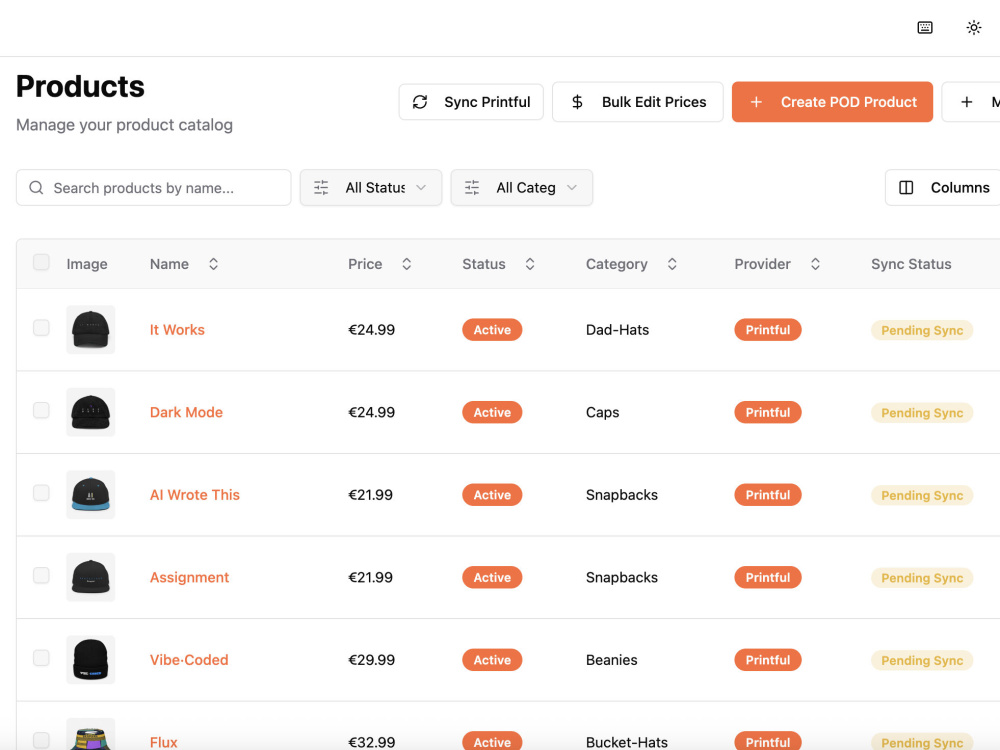Click the keyboard shortcuts icon
This screenshot has width=1000, height=750.
[925, 27]
